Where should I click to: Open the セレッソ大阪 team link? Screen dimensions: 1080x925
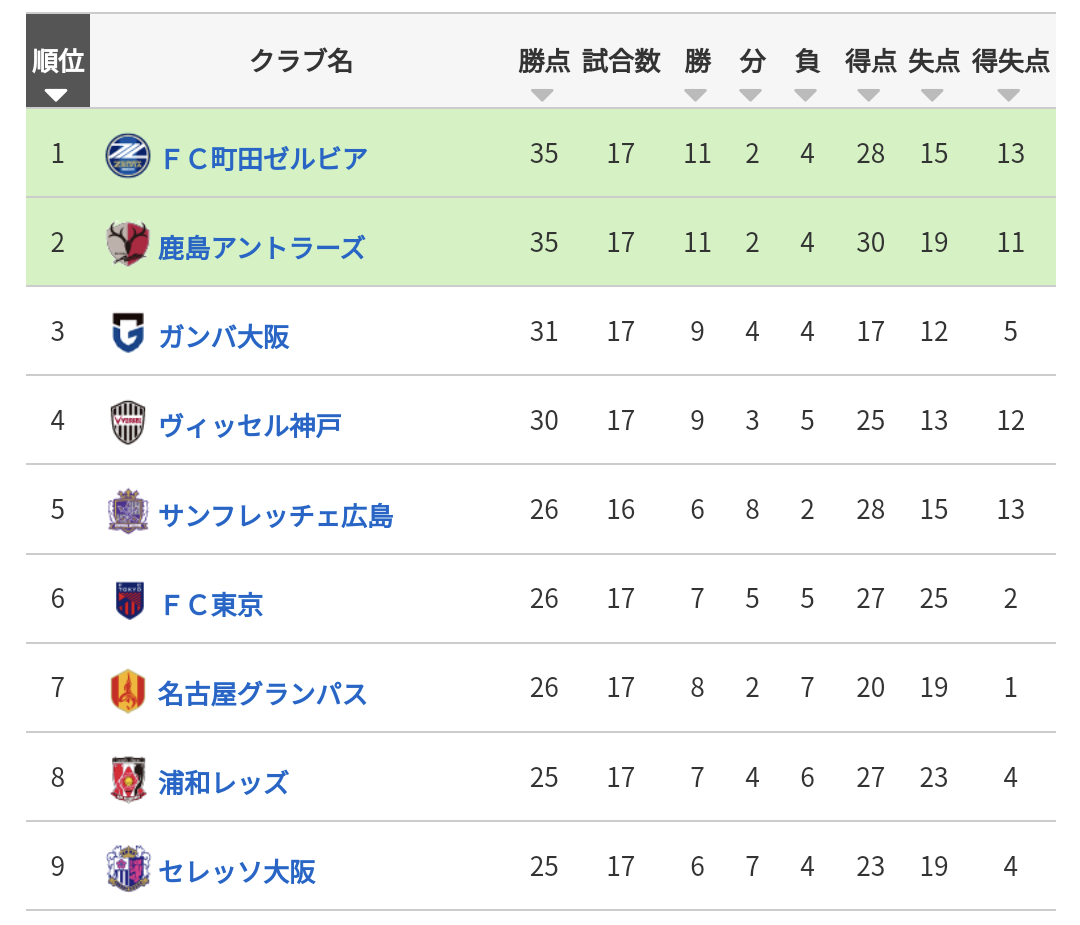[x=237, y=871]
